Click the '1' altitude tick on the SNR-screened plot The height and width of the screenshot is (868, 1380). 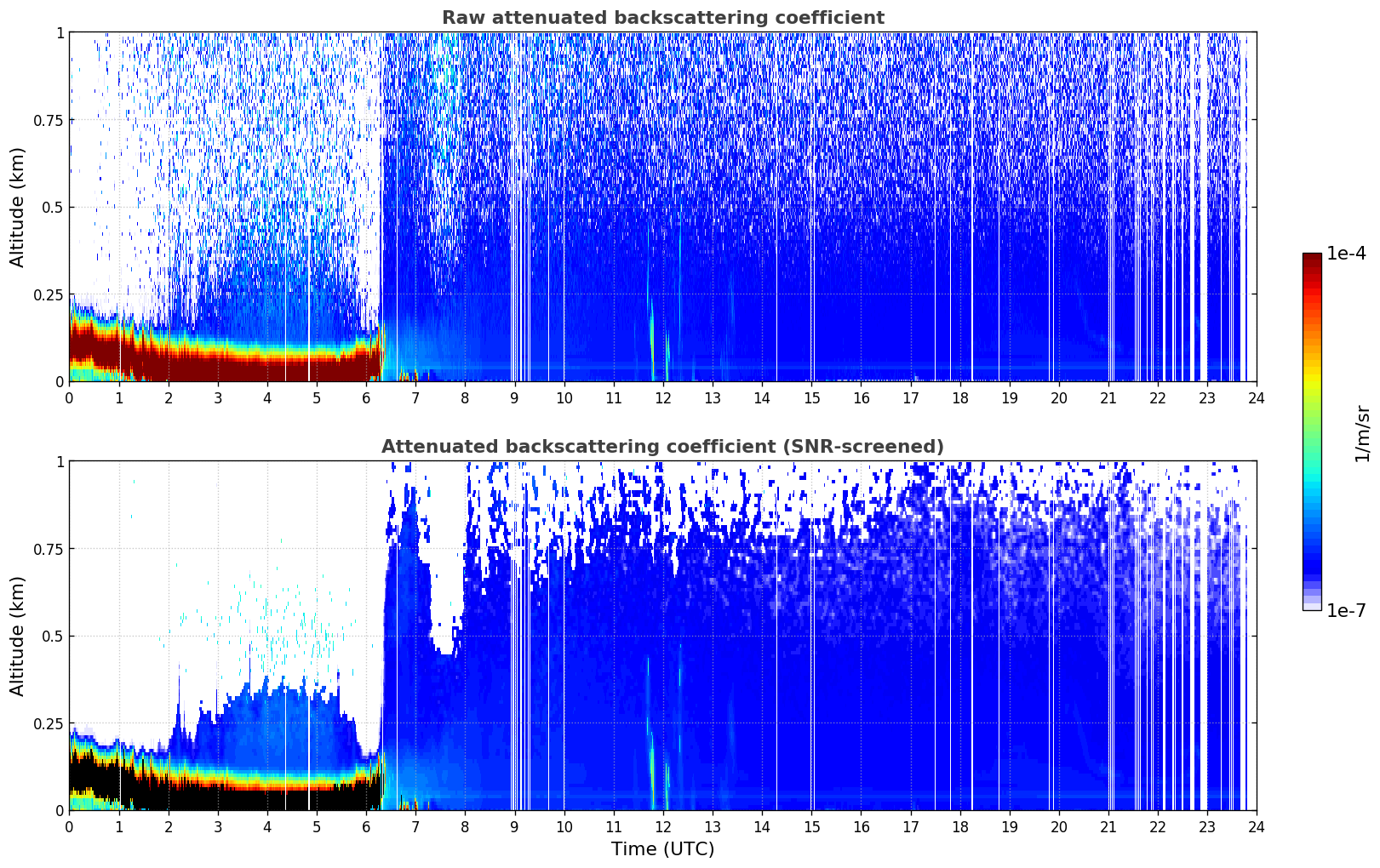click(60, 462)
